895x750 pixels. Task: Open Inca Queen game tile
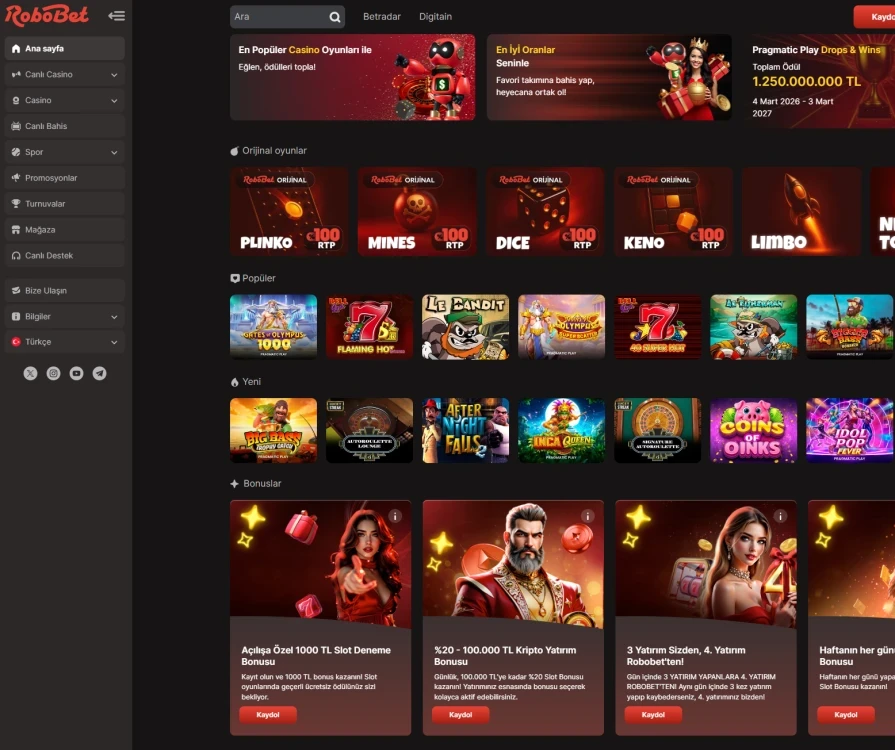(x=562, y=430)
